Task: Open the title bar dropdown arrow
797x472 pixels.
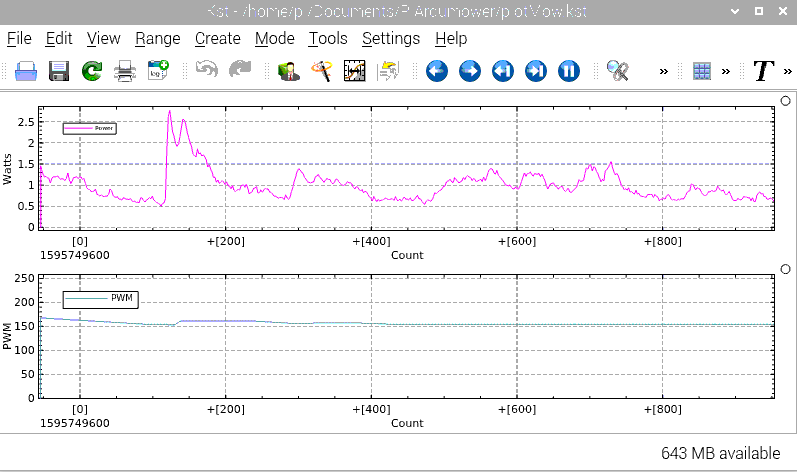Action: pos(735,11)
